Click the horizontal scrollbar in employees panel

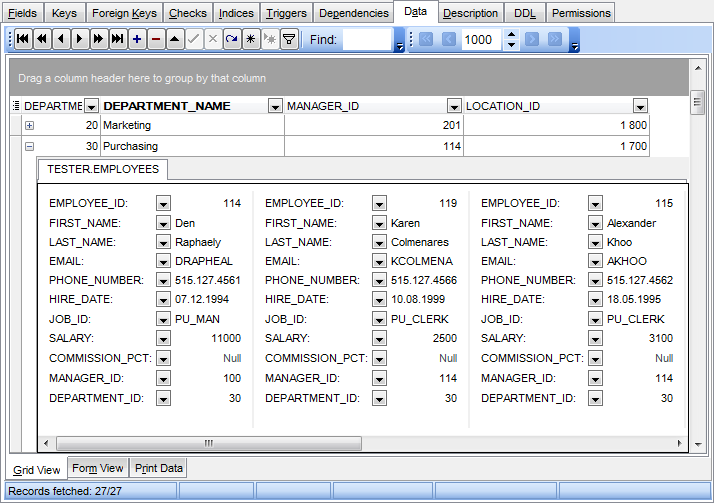click(208, 443)
